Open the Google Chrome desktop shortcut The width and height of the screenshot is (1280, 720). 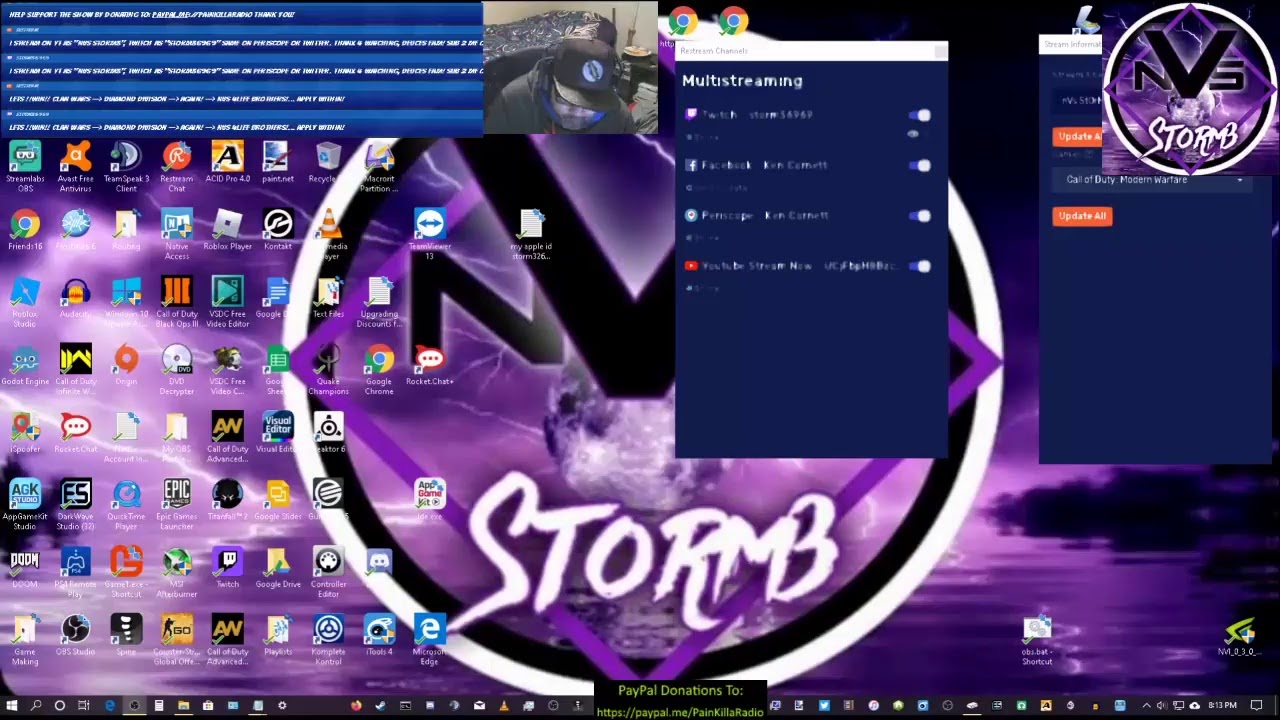[379, 371]
